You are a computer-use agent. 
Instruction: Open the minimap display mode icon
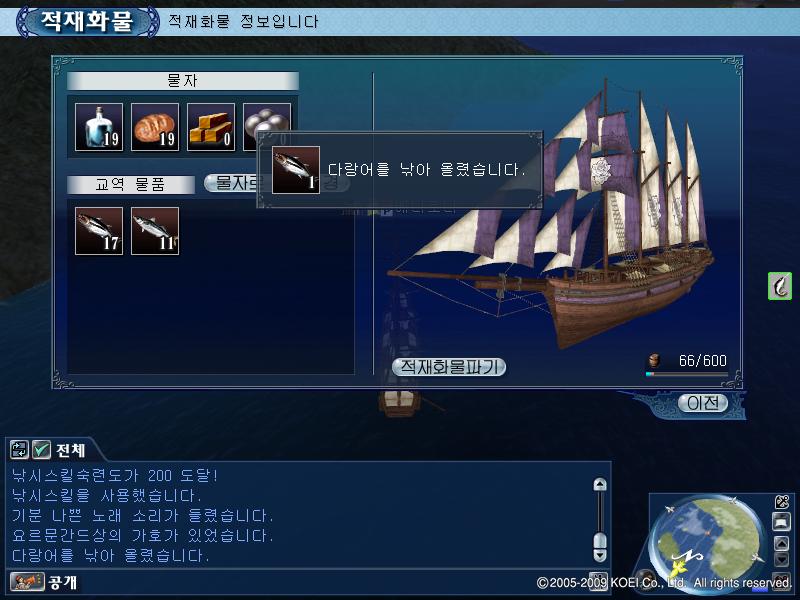pyautogui.click(x=782, y=521)
